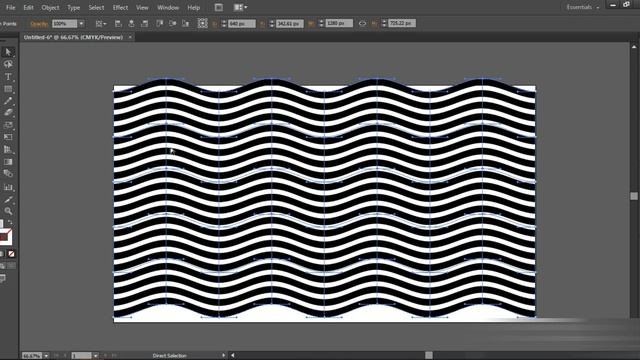The height and width of the screenshot is (360, 640).
Task: Select the Perspective Grid tool
Action: [8, 149]
